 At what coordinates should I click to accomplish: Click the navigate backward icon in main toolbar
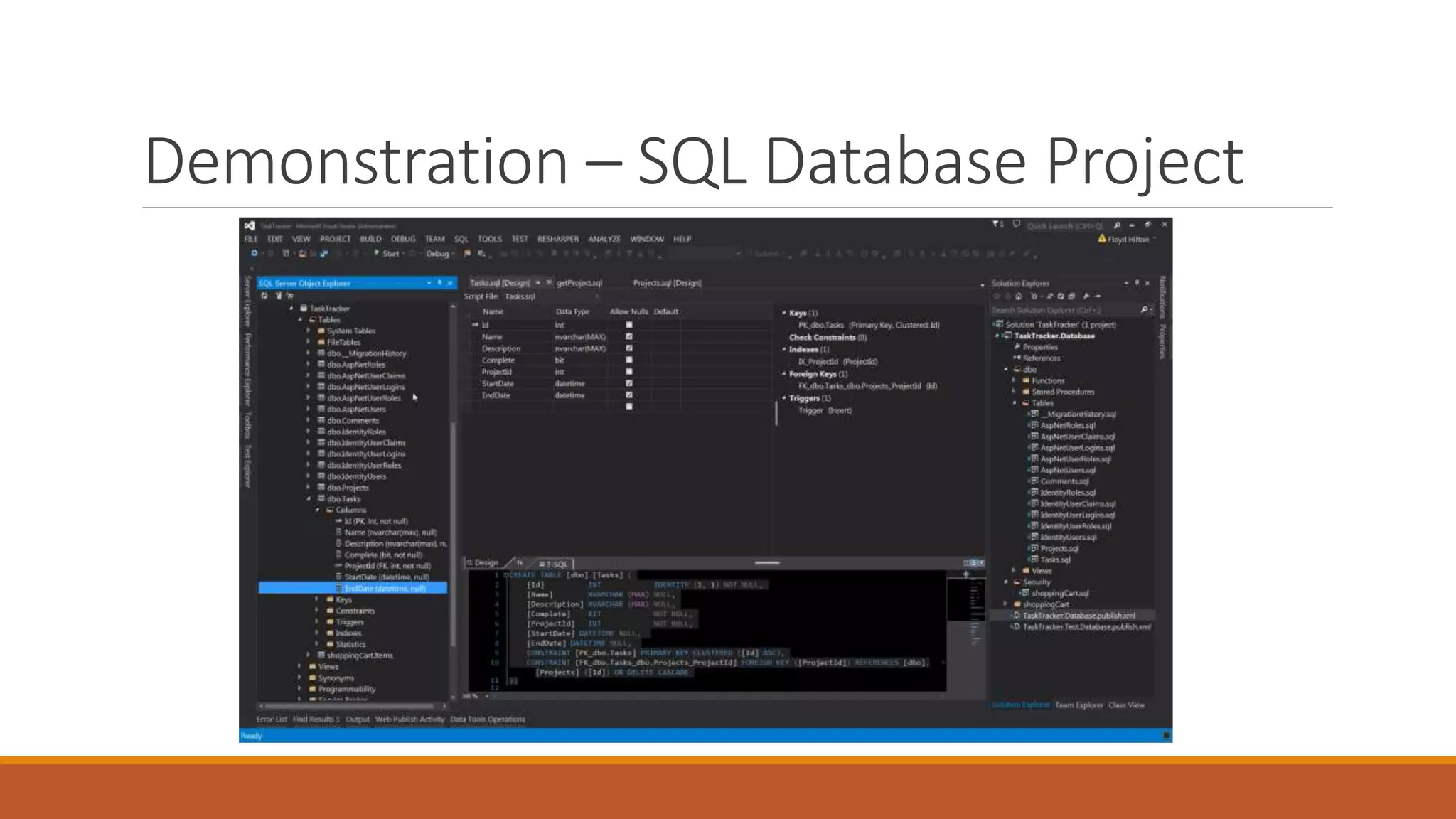click(254, 253)
